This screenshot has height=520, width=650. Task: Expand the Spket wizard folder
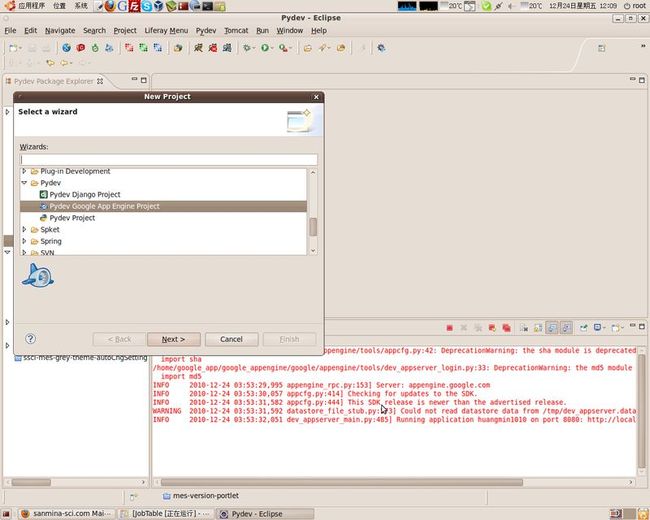[24, 229]
